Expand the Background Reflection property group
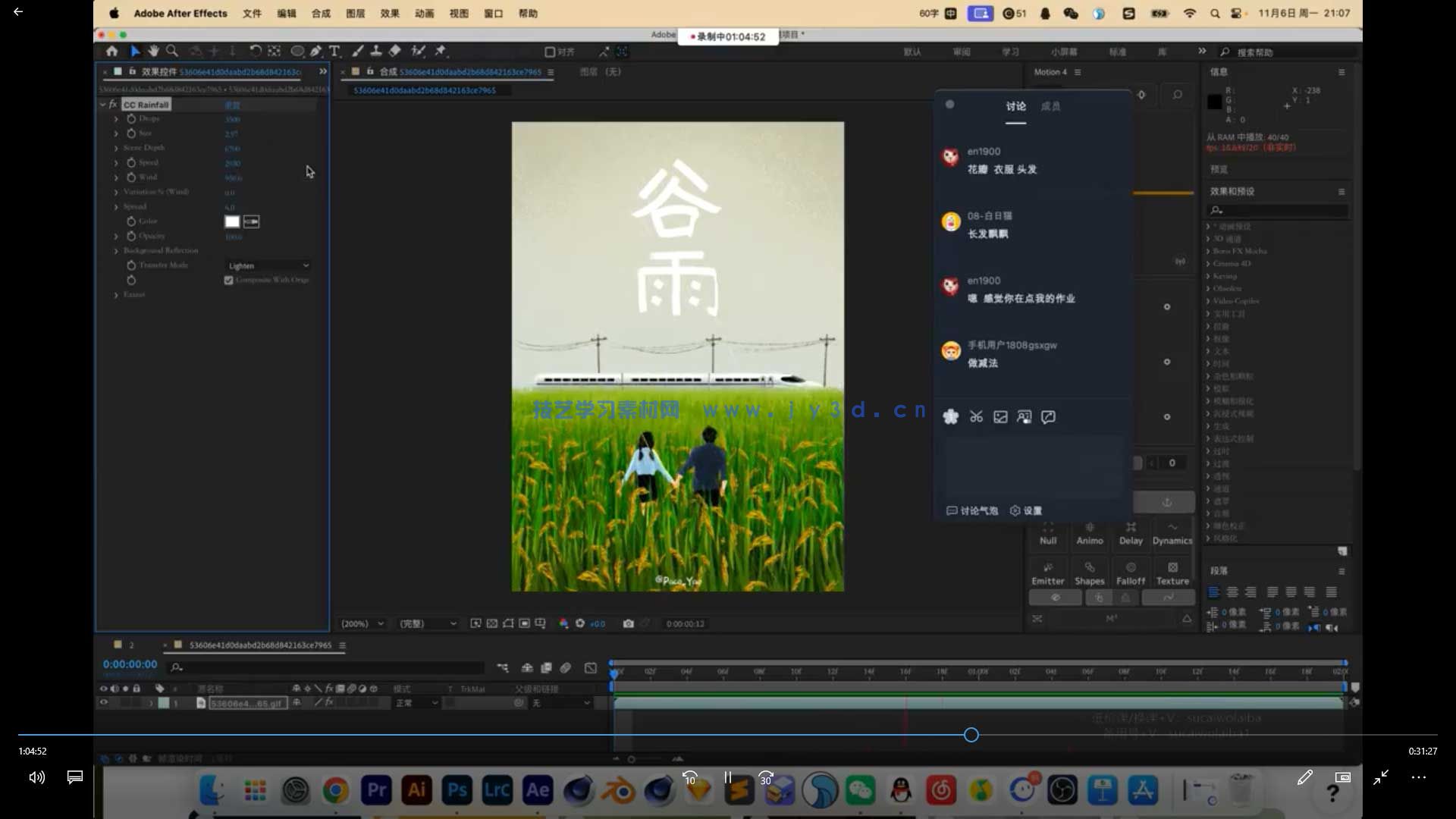This screenshot has width=1456, height=819. tap(116, 250)
